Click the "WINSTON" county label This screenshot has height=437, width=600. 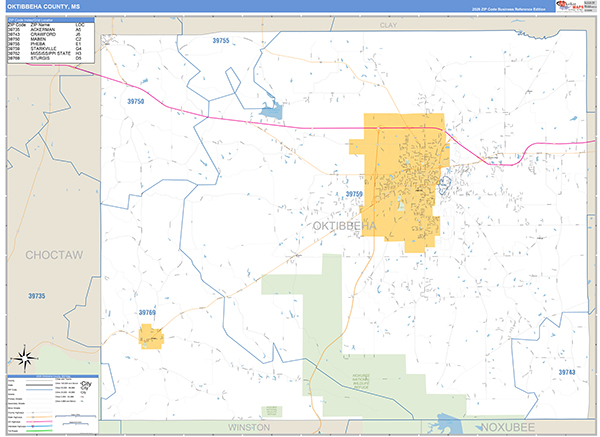click(x=249, y=427)
